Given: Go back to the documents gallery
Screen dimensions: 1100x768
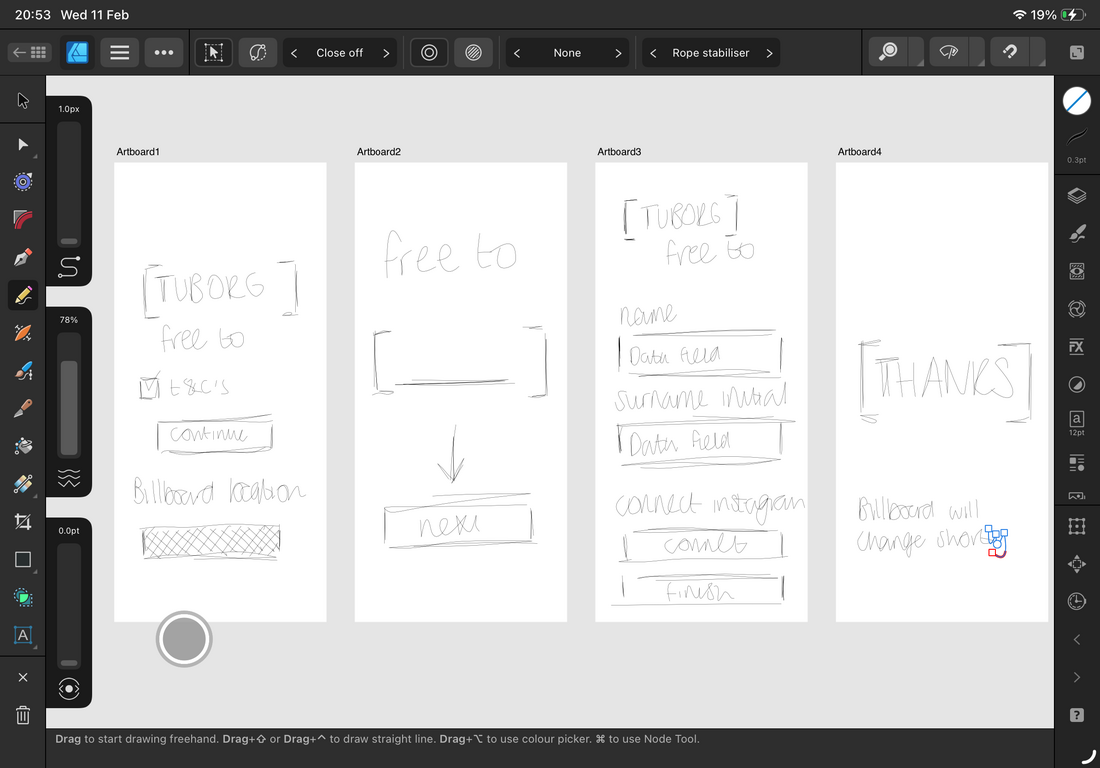Looking at the screenshot, I should pos(29,53).
